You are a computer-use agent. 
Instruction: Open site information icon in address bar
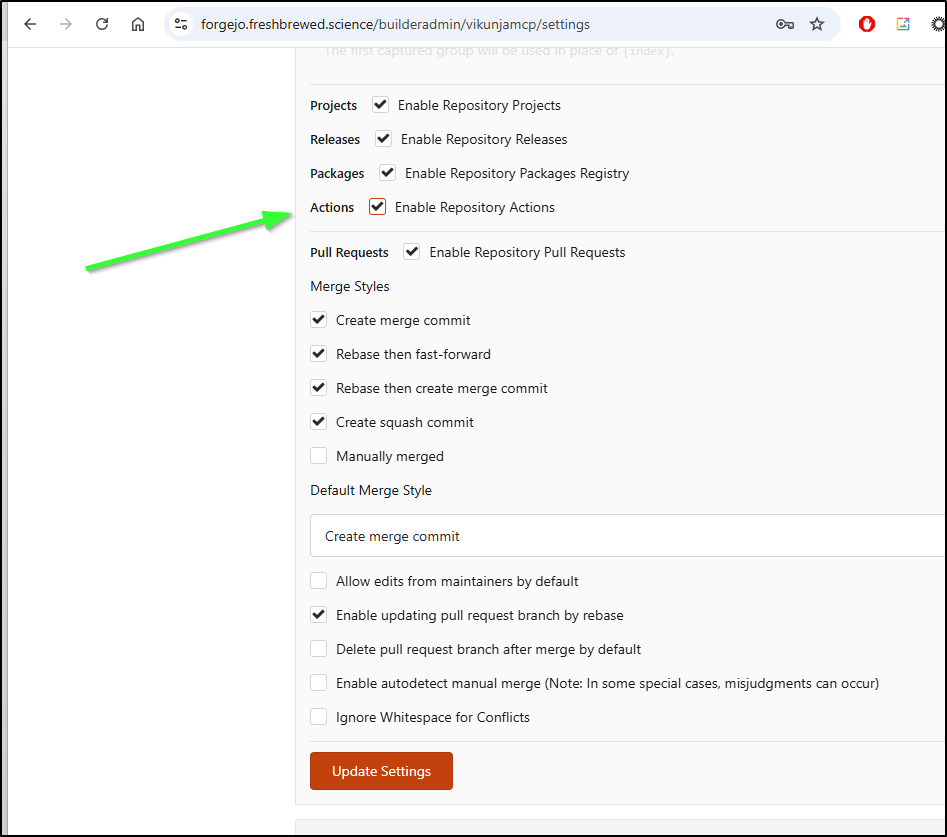click(x=180, y=24)
